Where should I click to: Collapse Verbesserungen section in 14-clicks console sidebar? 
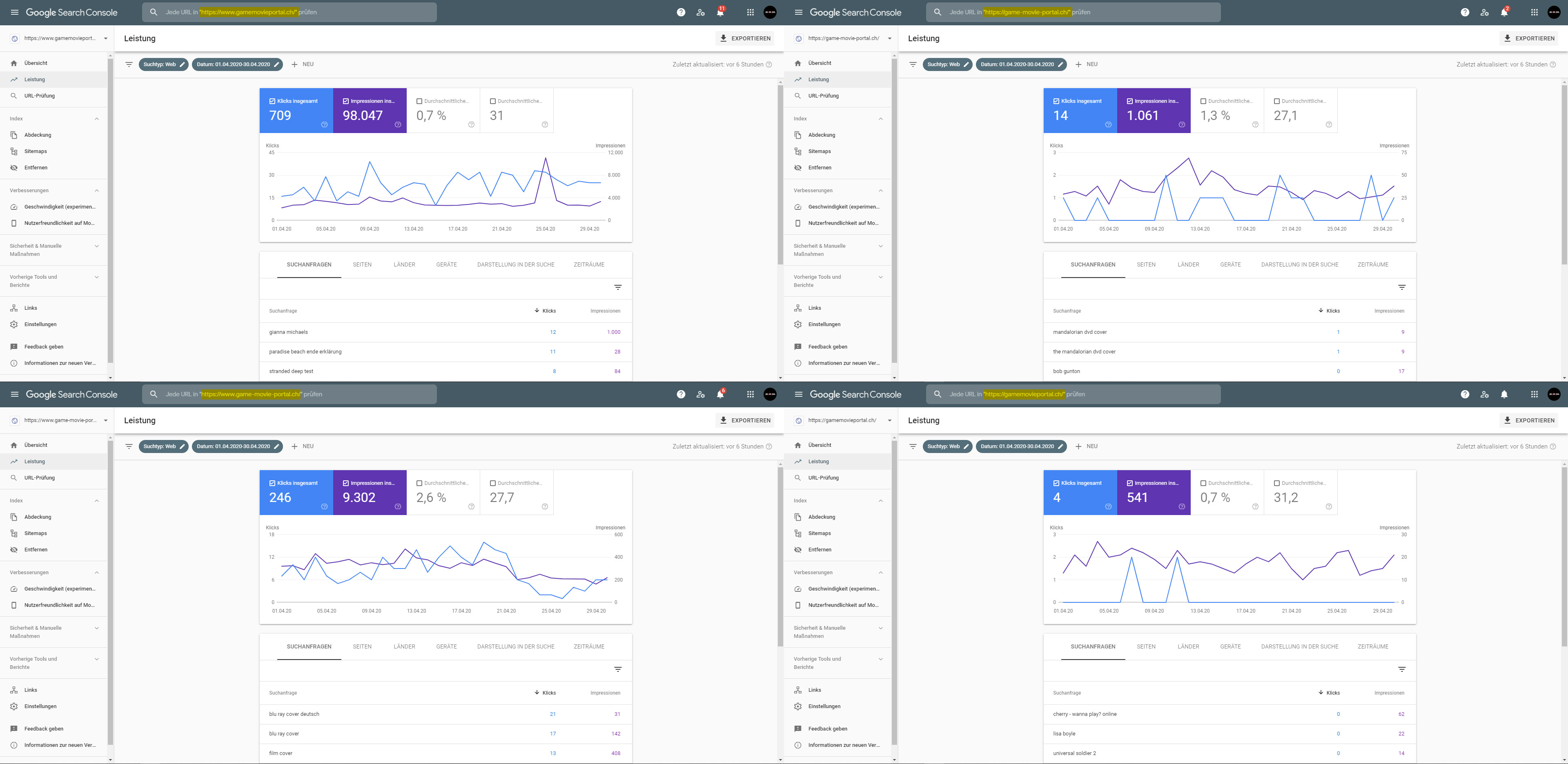coord(881,191)
